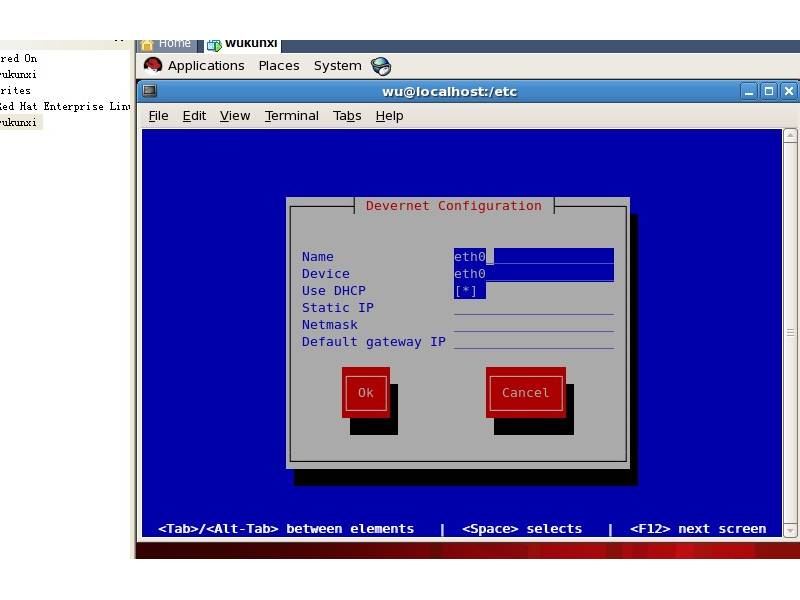The height and width of the screenshot is (600, 800).
Task: Toggle the Use DHCP checkbox
Action: point(469,291)
